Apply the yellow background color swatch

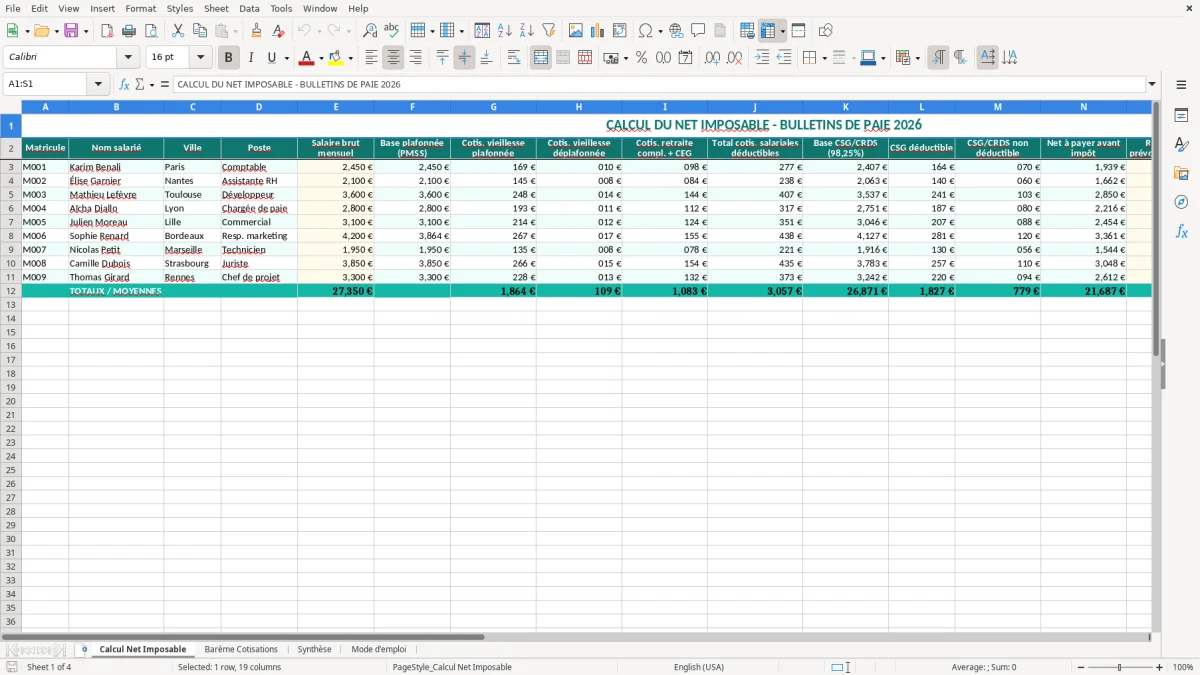[336, 58]
